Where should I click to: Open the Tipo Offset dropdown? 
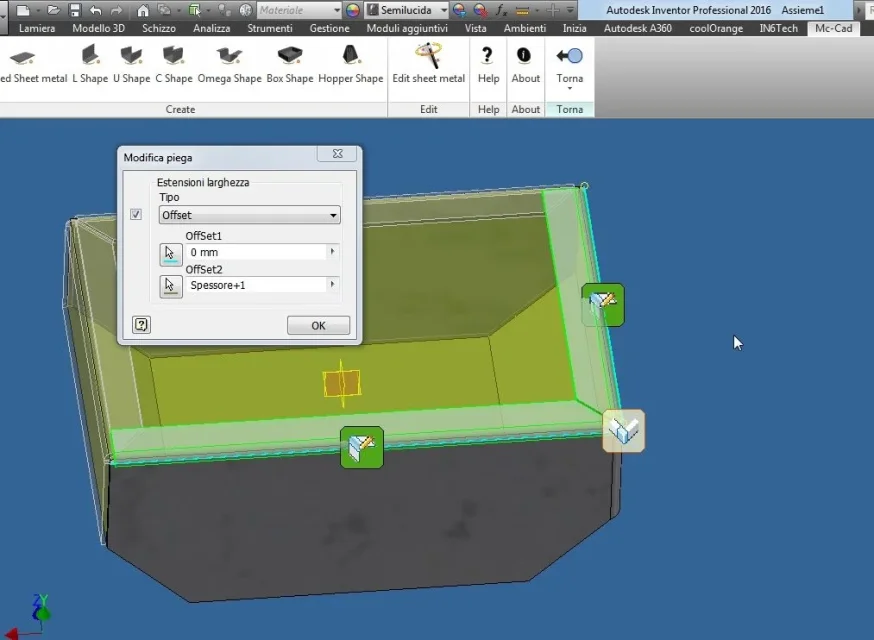pyautogui.click(x=249, y=215)
